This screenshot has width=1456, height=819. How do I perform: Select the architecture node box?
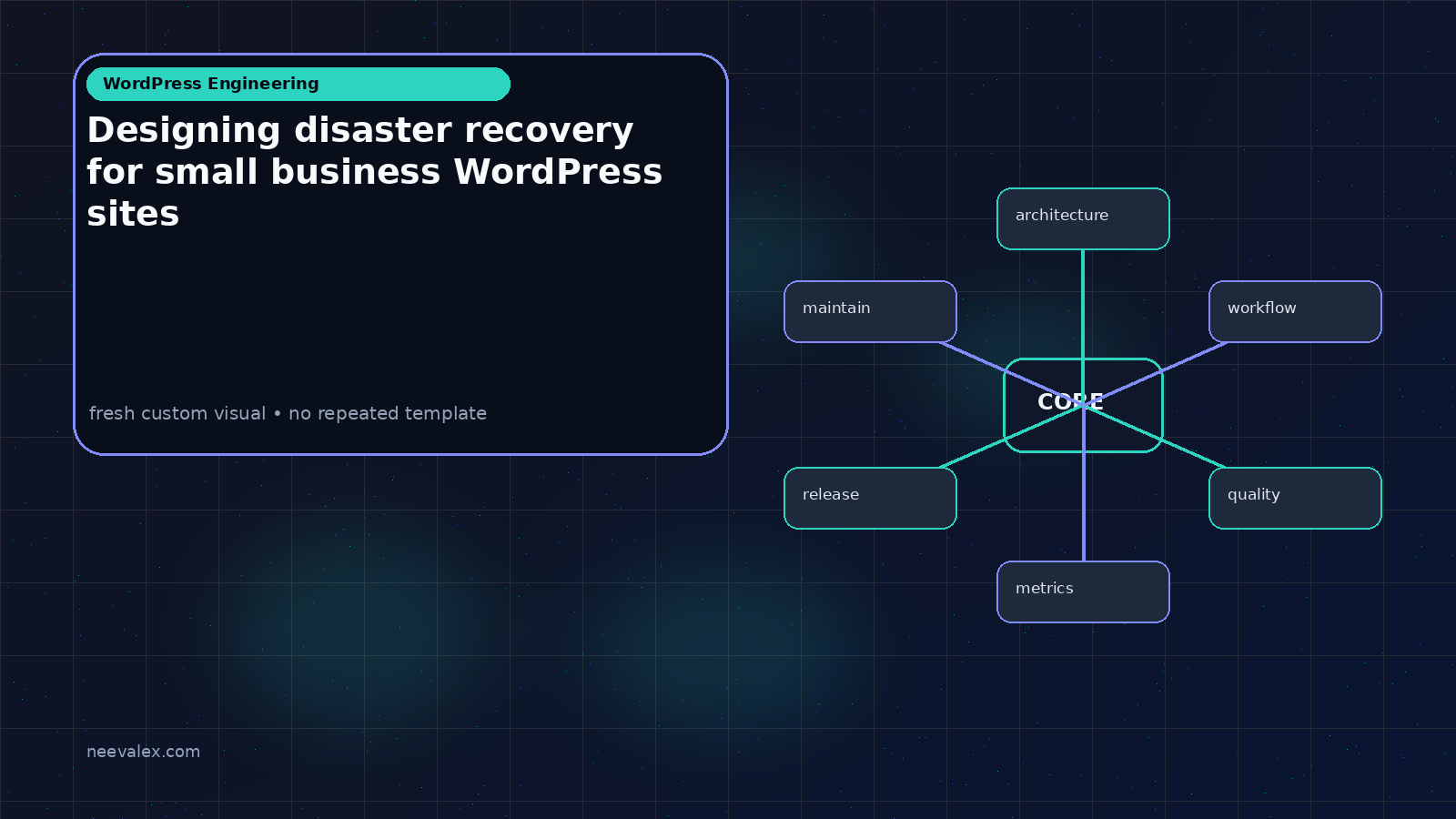1083,218
